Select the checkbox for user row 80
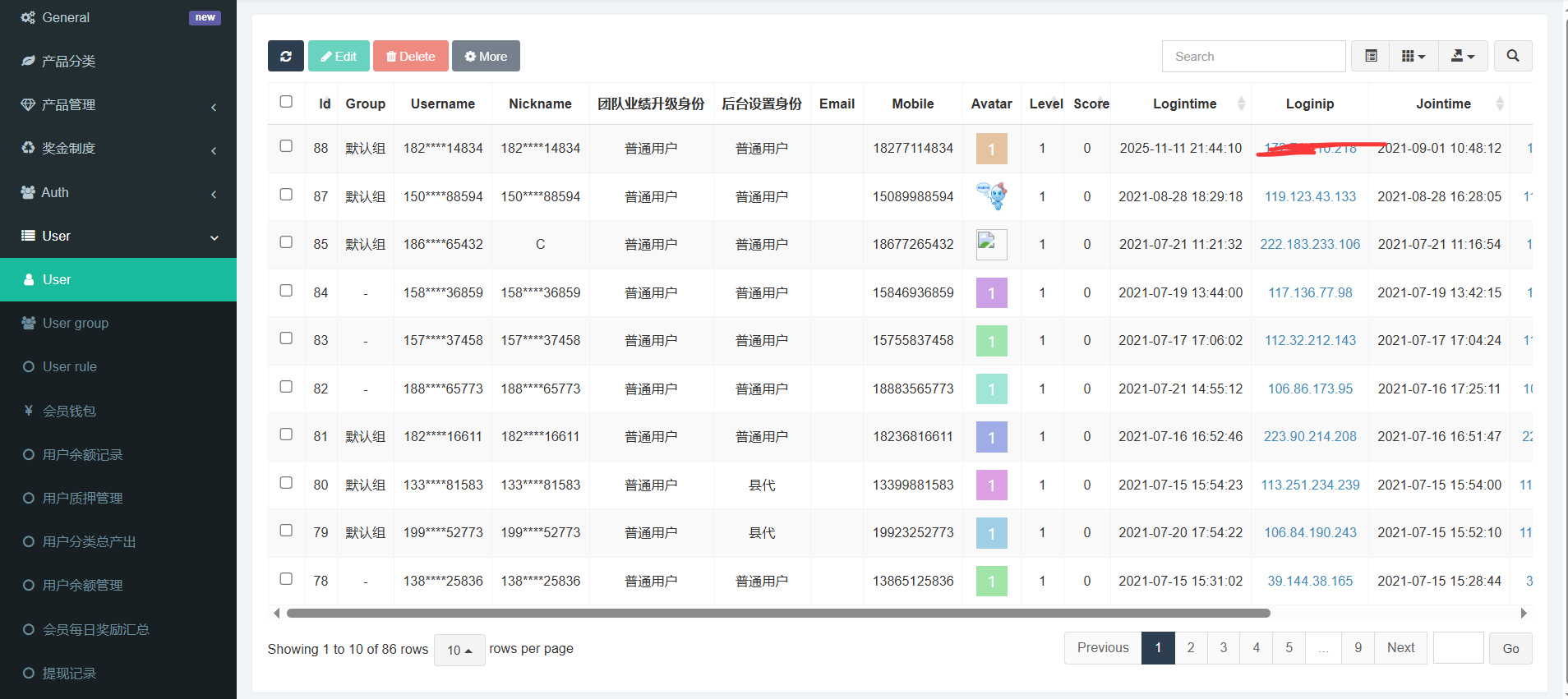Image resolution: width=1568 pixels, height=699 pixels. 286,483
